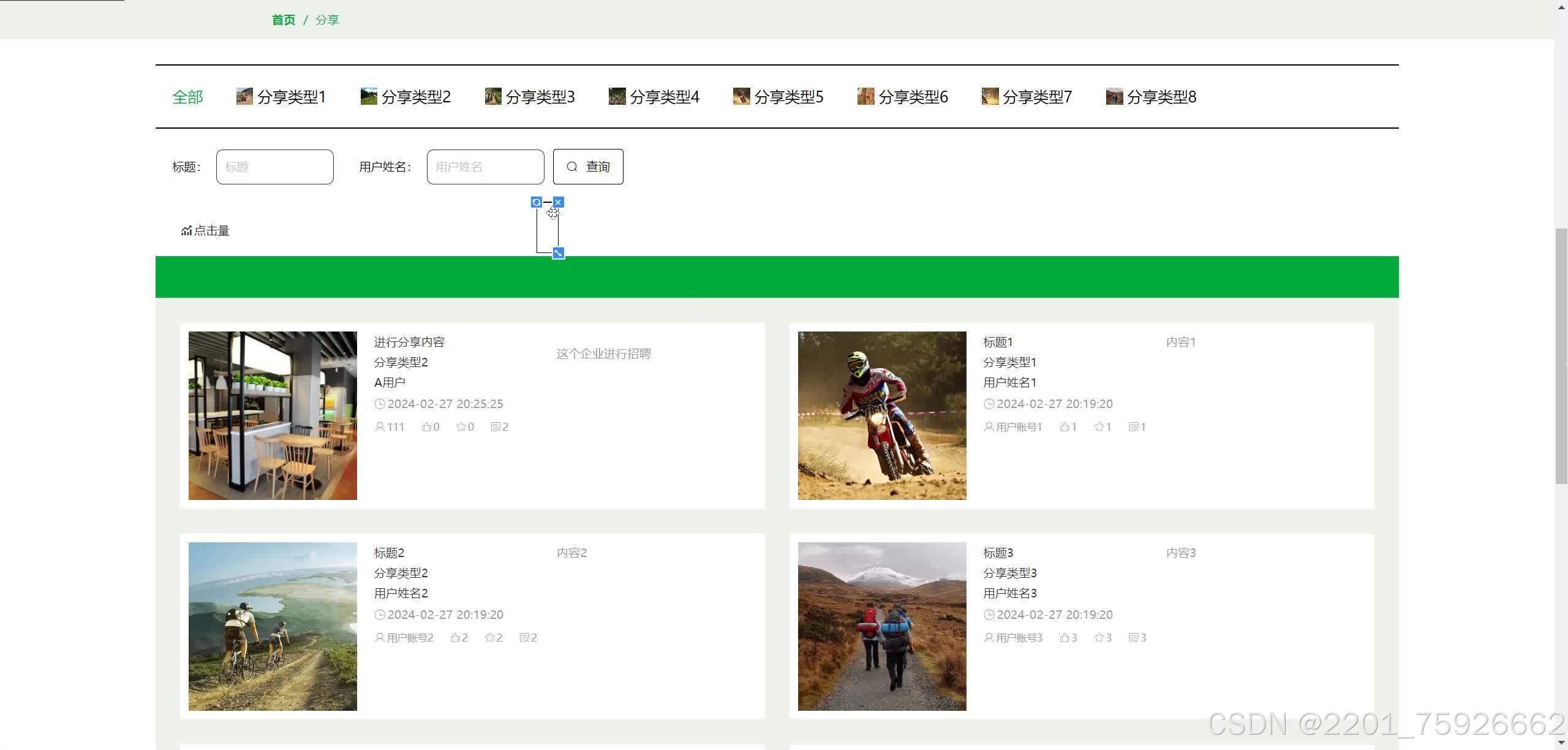The height and width of the screenshot is (750, 1568).
Task: Click the thumbs-up icon on 标题1 post
Action: (x=1065, y=427)
